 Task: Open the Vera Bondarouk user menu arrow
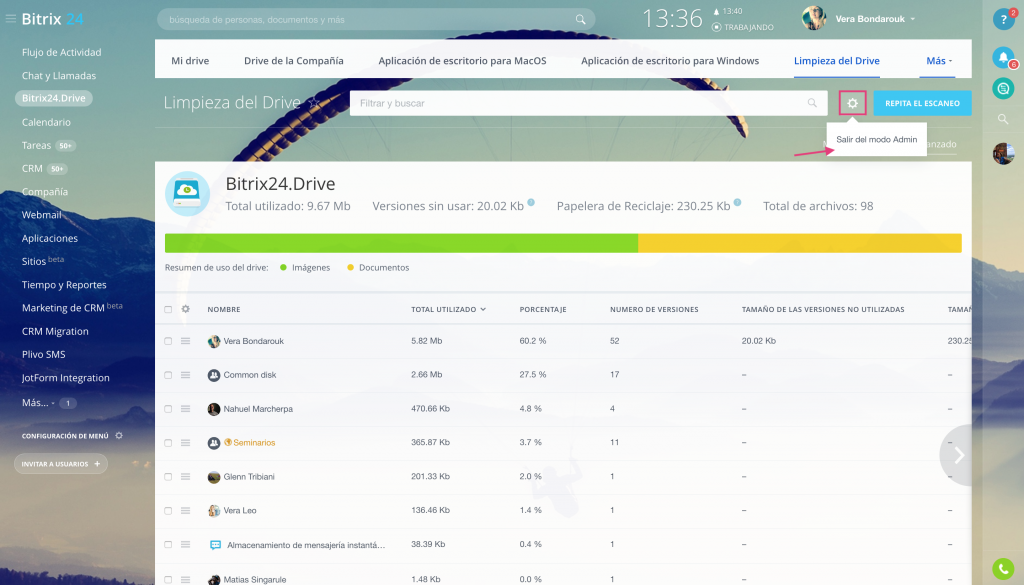pyautogui.click(x=912, y=19)
